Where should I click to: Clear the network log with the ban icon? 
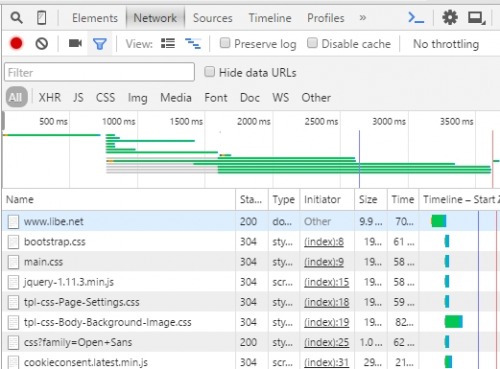42,44
